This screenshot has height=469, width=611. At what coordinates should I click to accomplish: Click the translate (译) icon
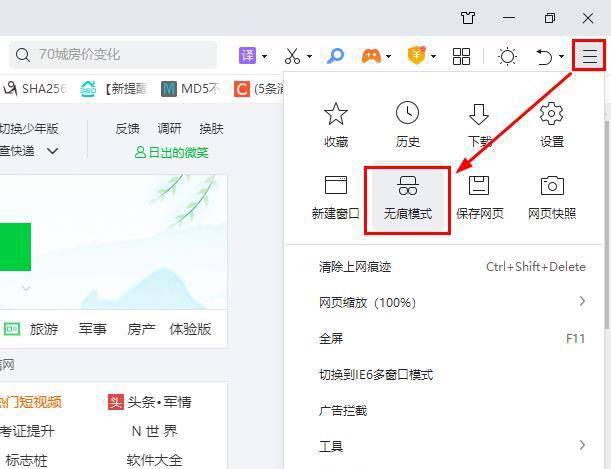coord(247,56)
